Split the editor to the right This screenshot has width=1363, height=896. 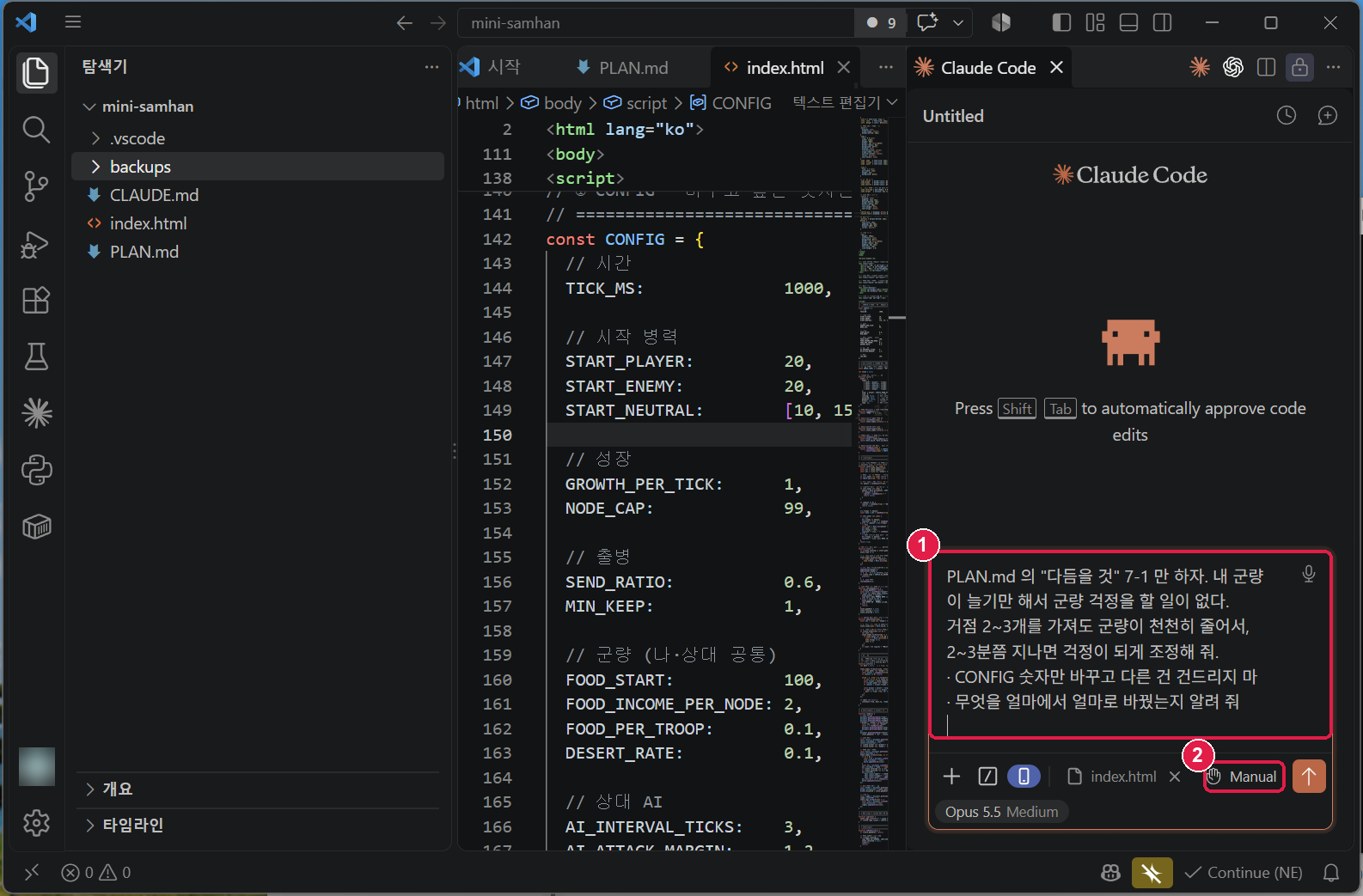(1266, 67)
